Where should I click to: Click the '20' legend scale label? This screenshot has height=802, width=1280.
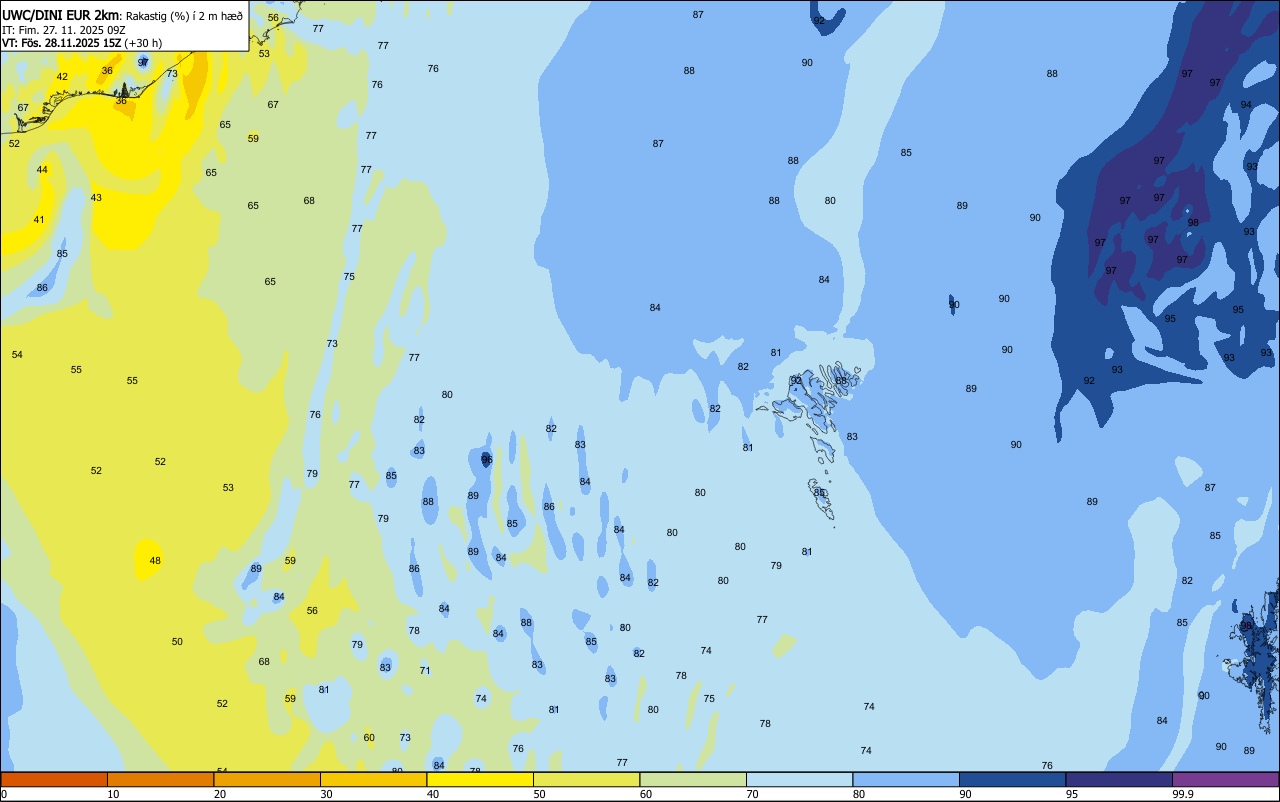220,794
